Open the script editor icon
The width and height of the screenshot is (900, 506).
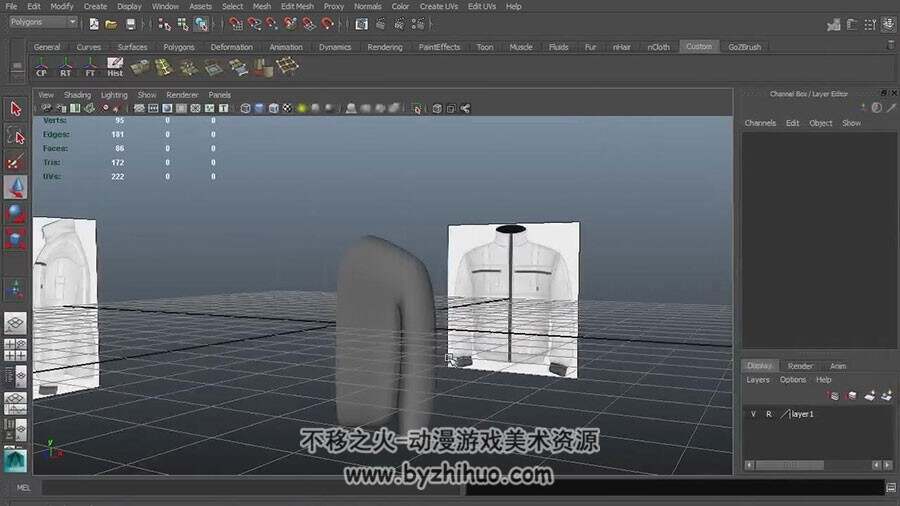891,488
